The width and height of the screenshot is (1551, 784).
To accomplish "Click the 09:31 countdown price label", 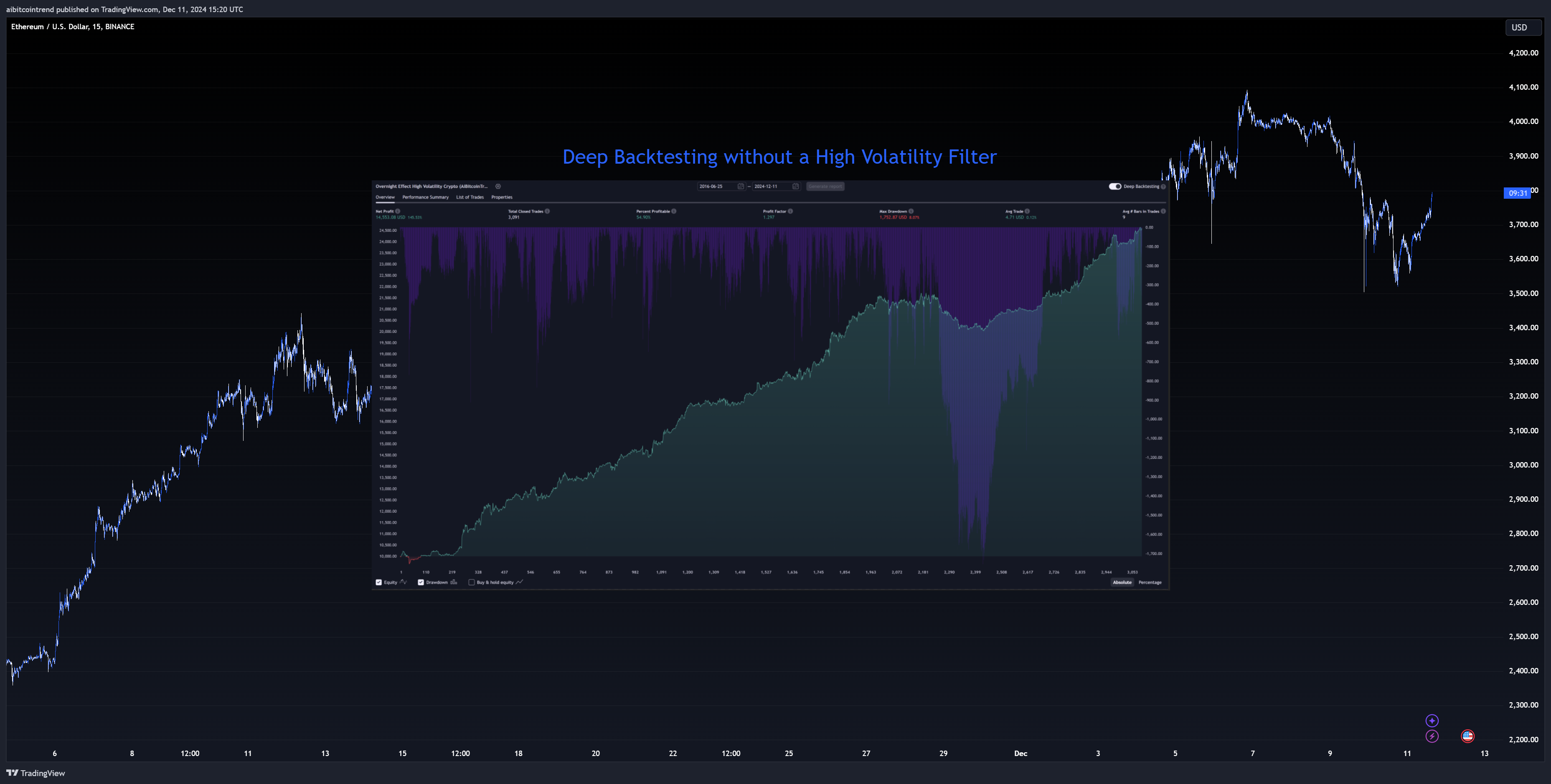I will tap(1518, 193).
